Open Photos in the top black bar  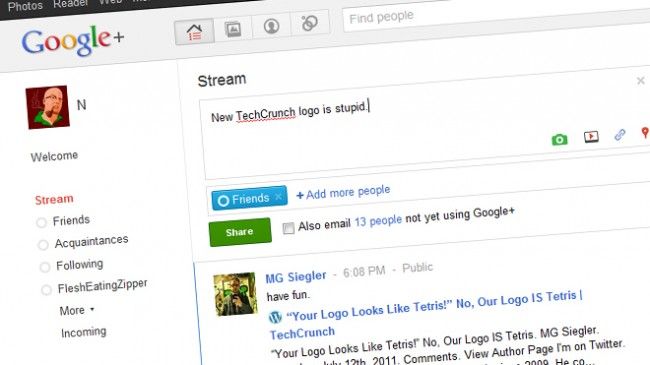click(x=25, y=6)
